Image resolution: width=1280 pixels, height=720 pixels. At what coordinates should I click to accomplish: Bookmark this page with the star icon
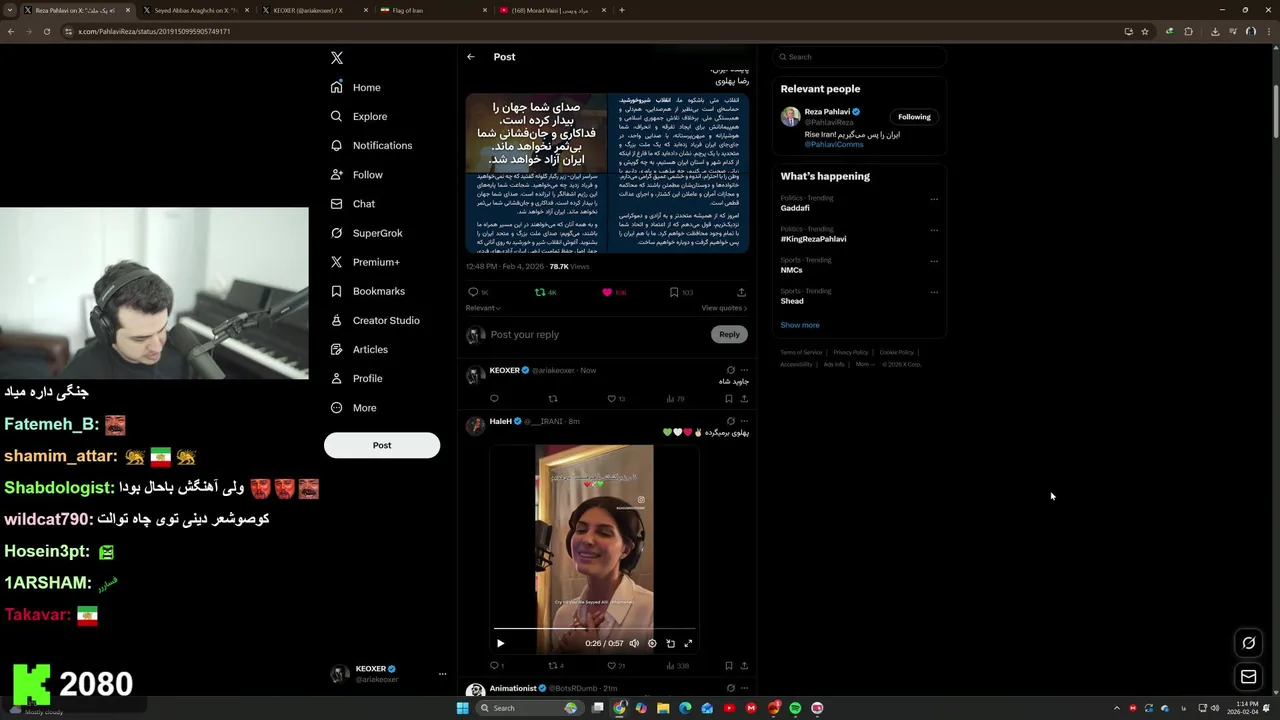tap(1145, 31)
